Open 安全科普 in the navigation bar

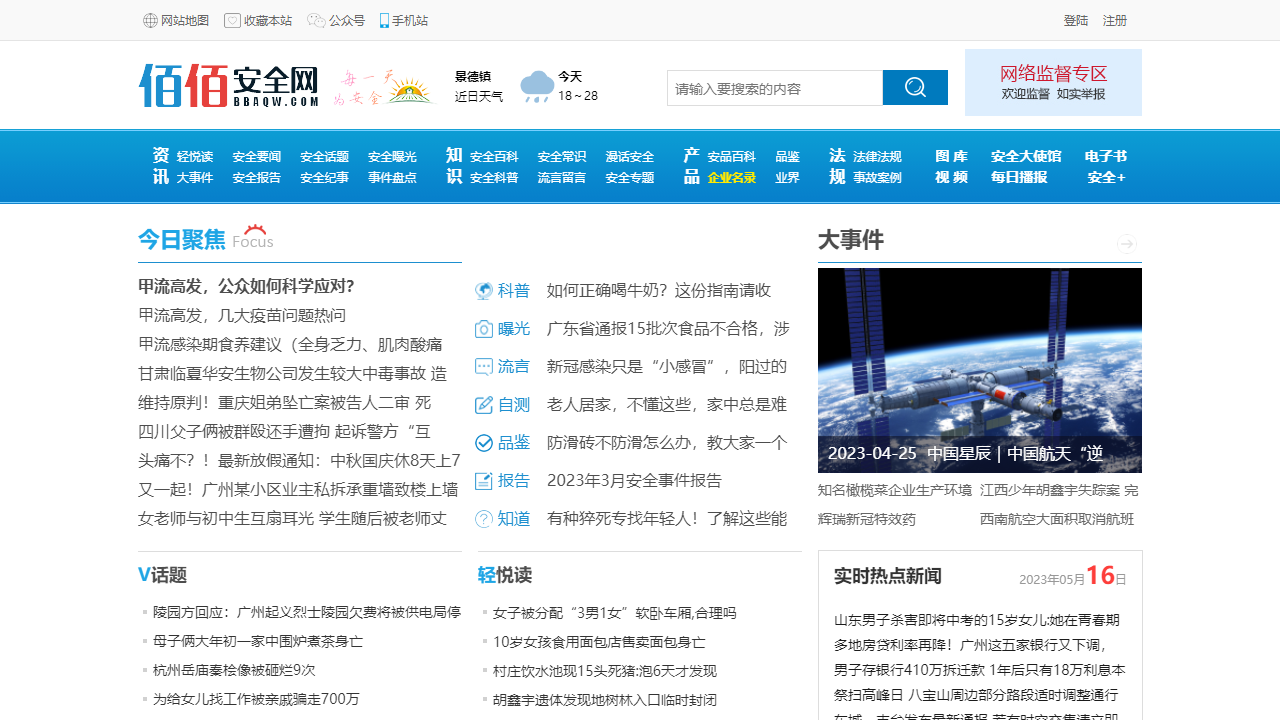coord(494,178)
